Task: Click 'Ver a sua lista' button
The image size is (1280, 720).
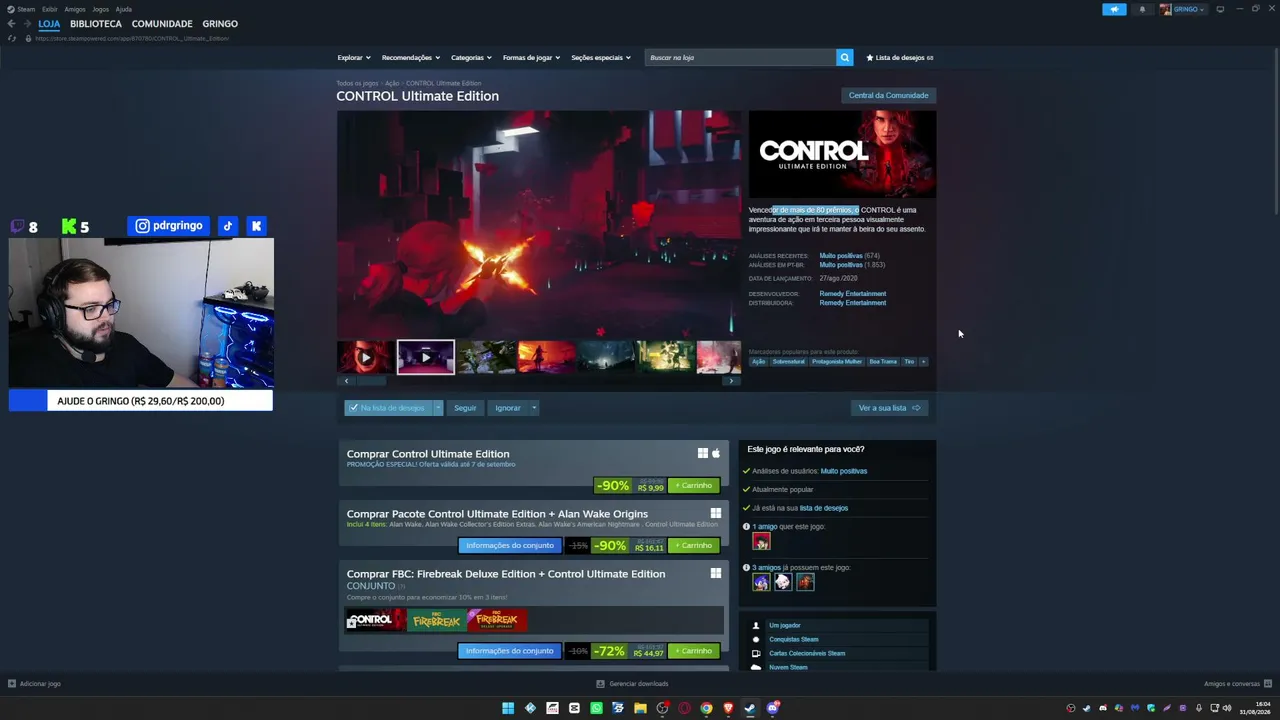Action: pos(889,408)
